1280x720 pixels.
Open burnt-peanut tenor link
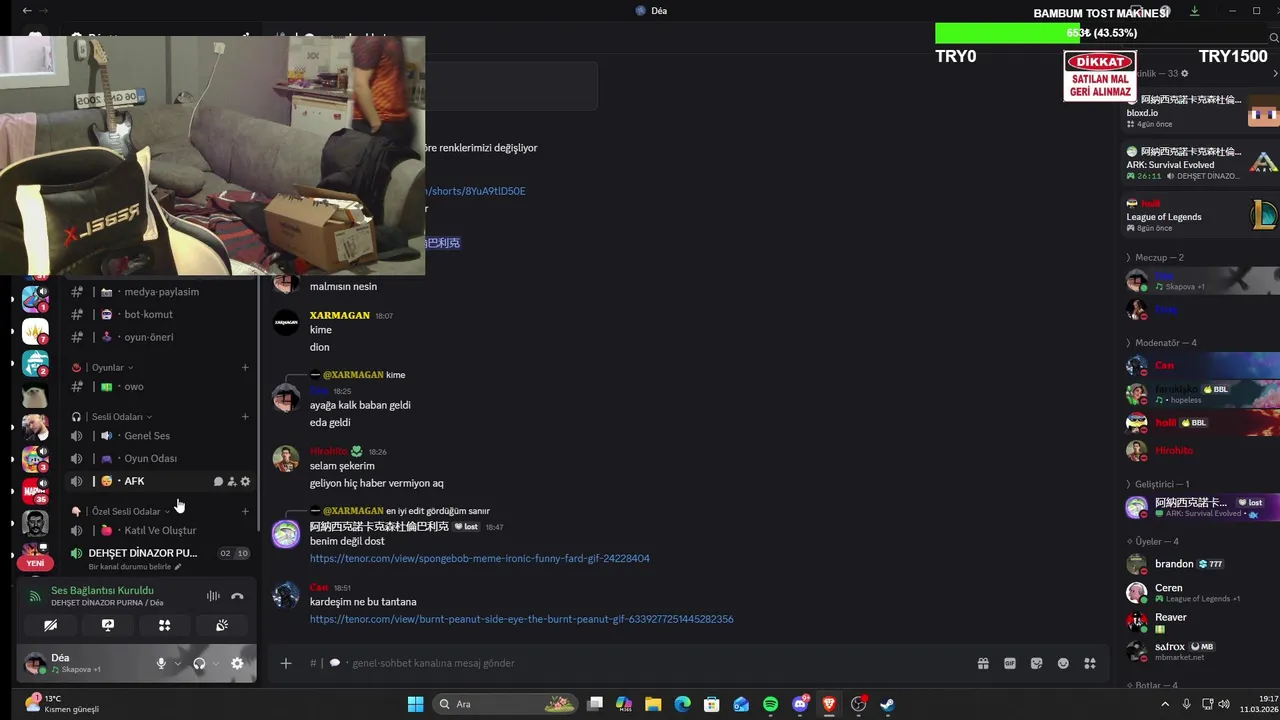pos(521,619)
